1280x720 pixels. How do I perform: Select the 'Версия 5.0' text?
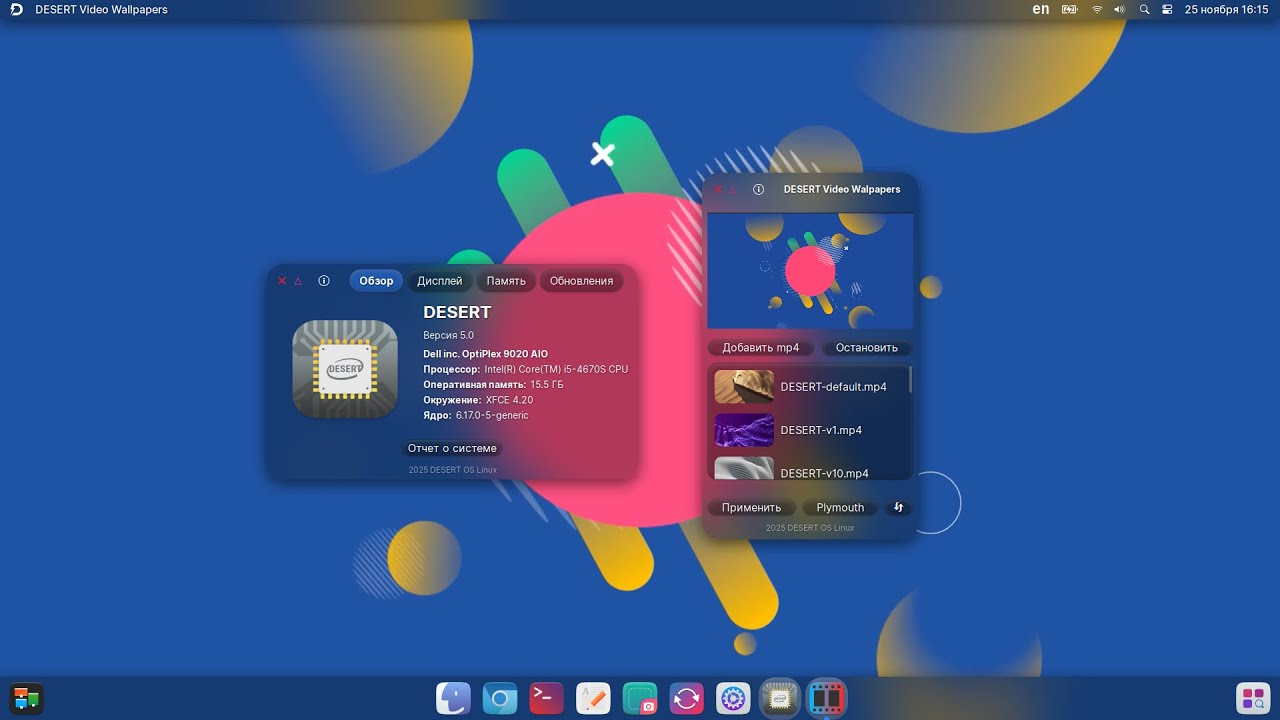[x=448, y=335]
